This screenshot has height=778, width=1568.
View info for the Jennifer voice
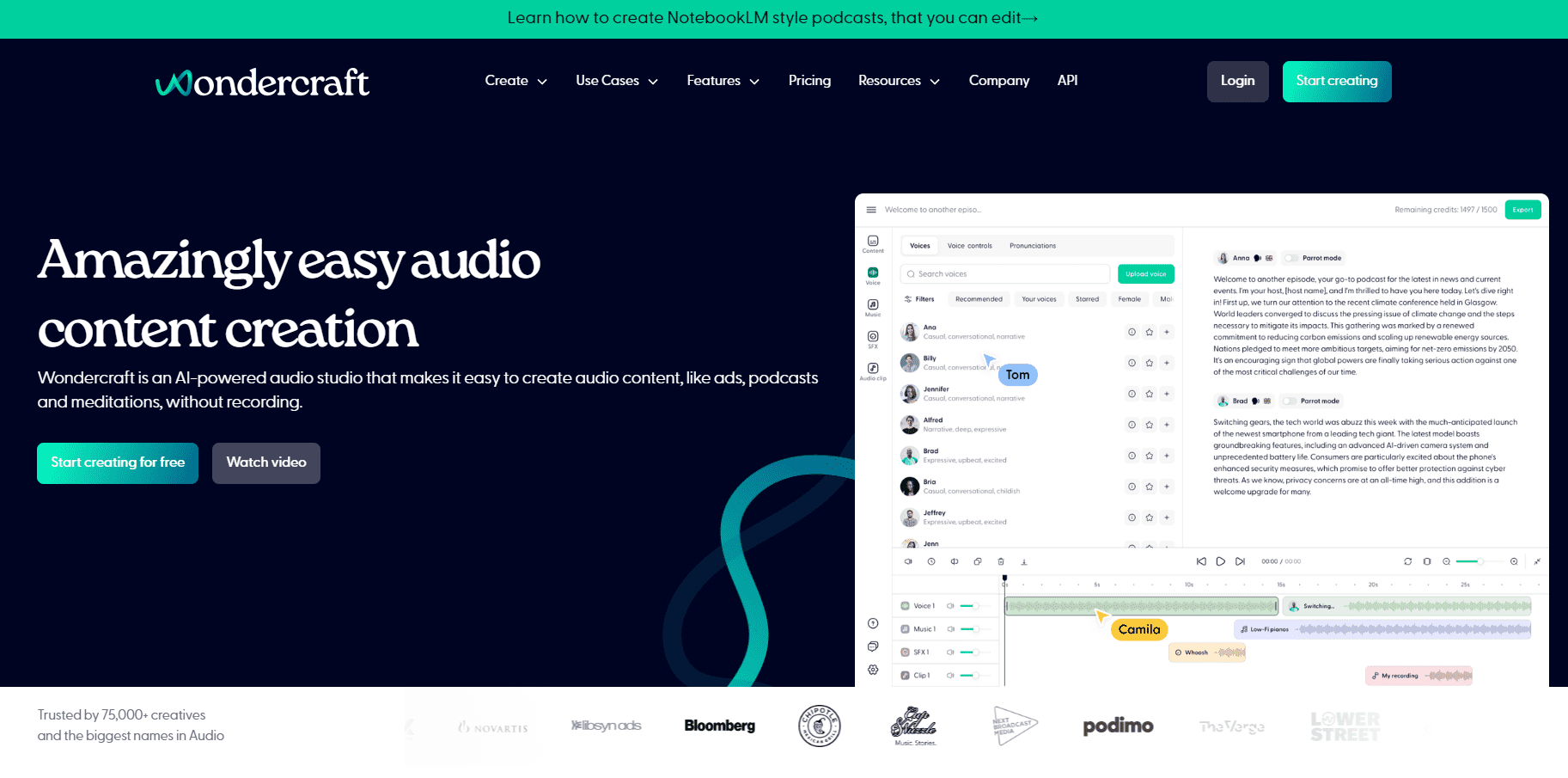pyautogui.click(x=1132, y=394)
